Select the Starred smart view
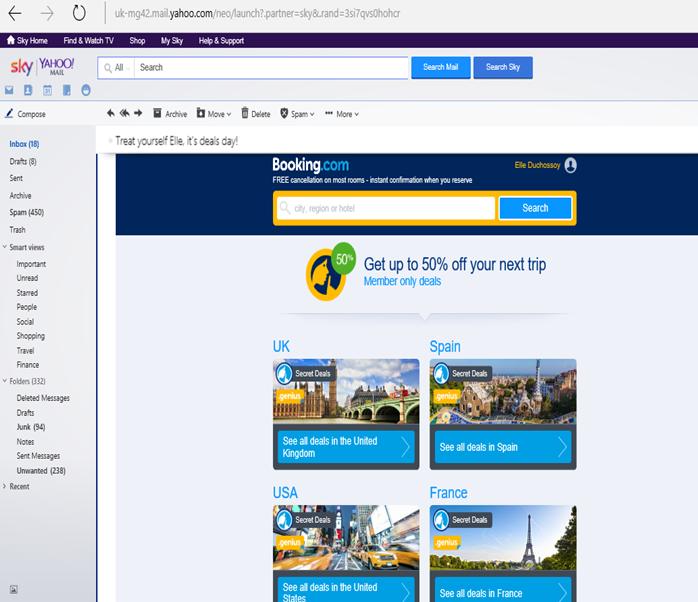698x602 pixels. pos(27,293)
